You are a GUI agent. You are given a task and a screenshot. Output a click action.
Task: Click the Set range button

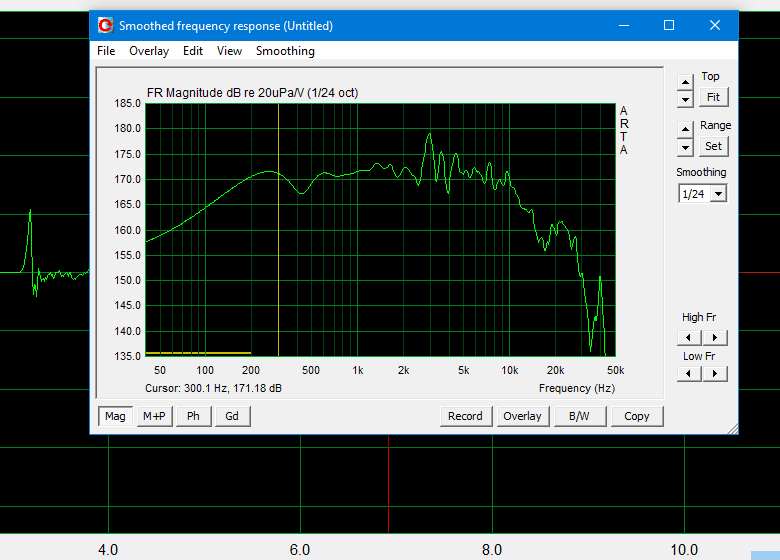(713, 146)
